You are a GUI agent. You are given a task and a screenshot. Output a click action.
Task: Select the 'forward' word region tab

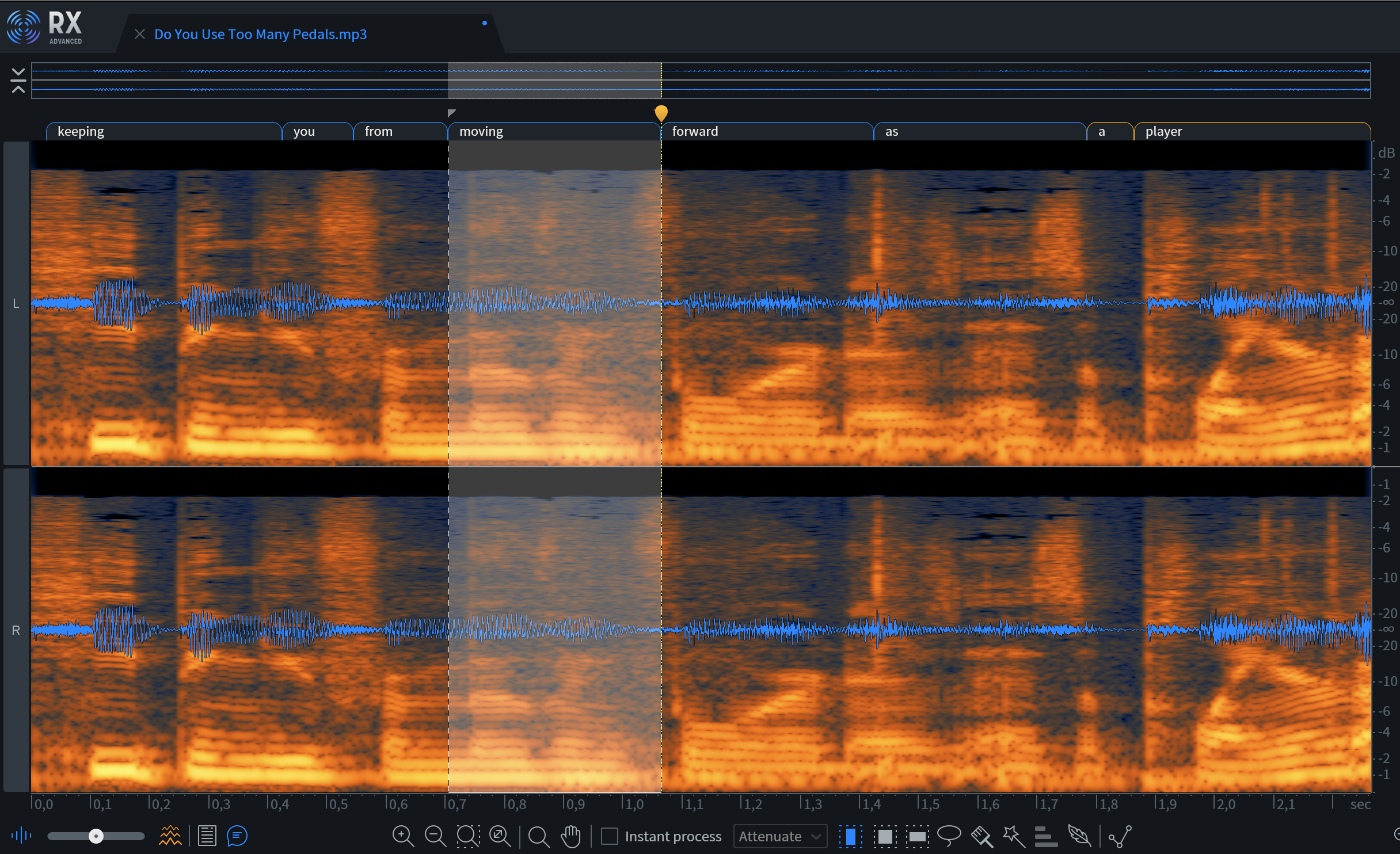695,131
